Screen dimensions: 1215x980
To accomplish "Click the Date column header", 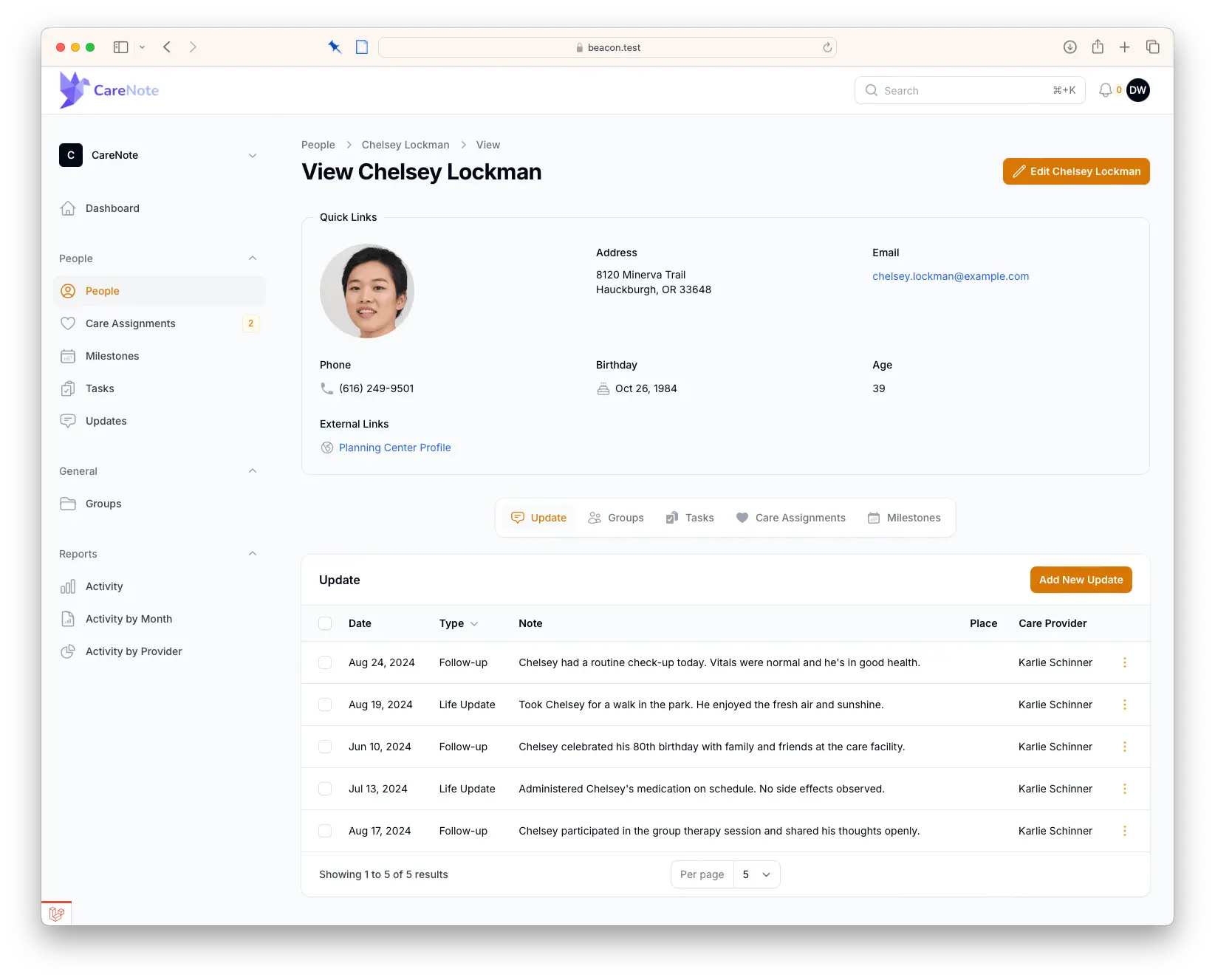I will (x=360, y=623).
